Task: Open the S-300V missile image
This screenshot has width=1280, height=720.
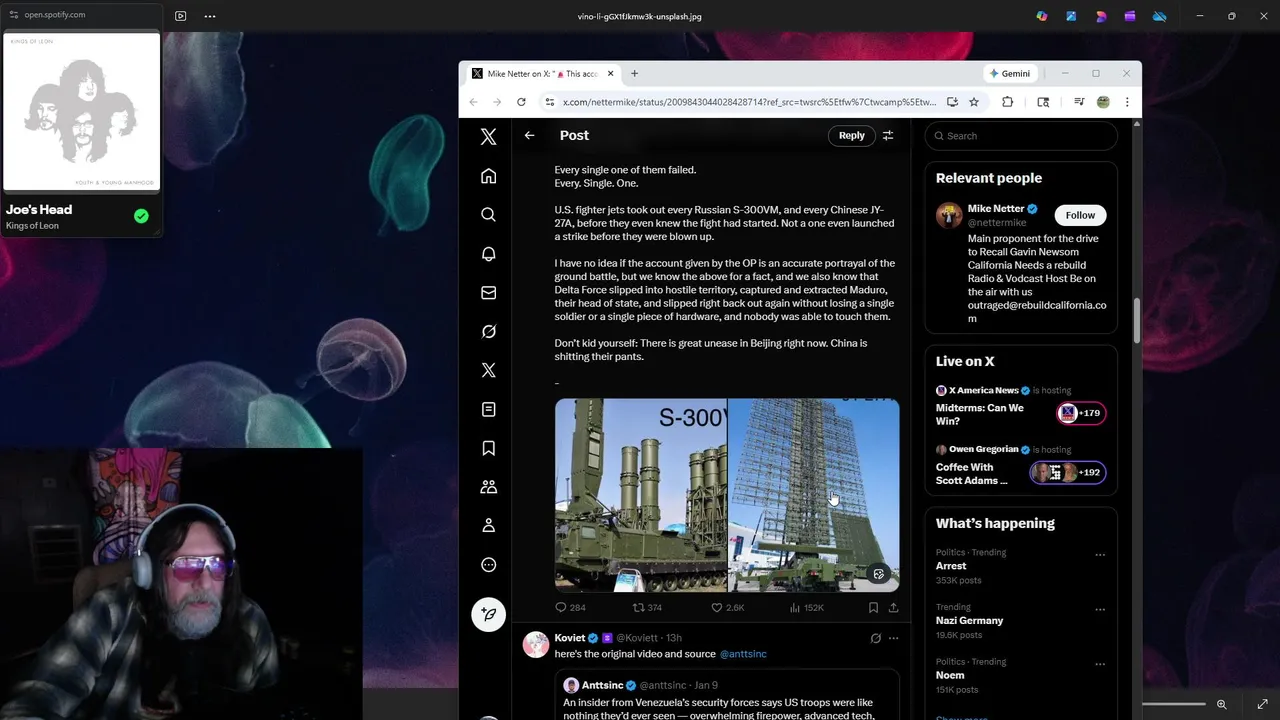Action: click(x=641, y=495)
